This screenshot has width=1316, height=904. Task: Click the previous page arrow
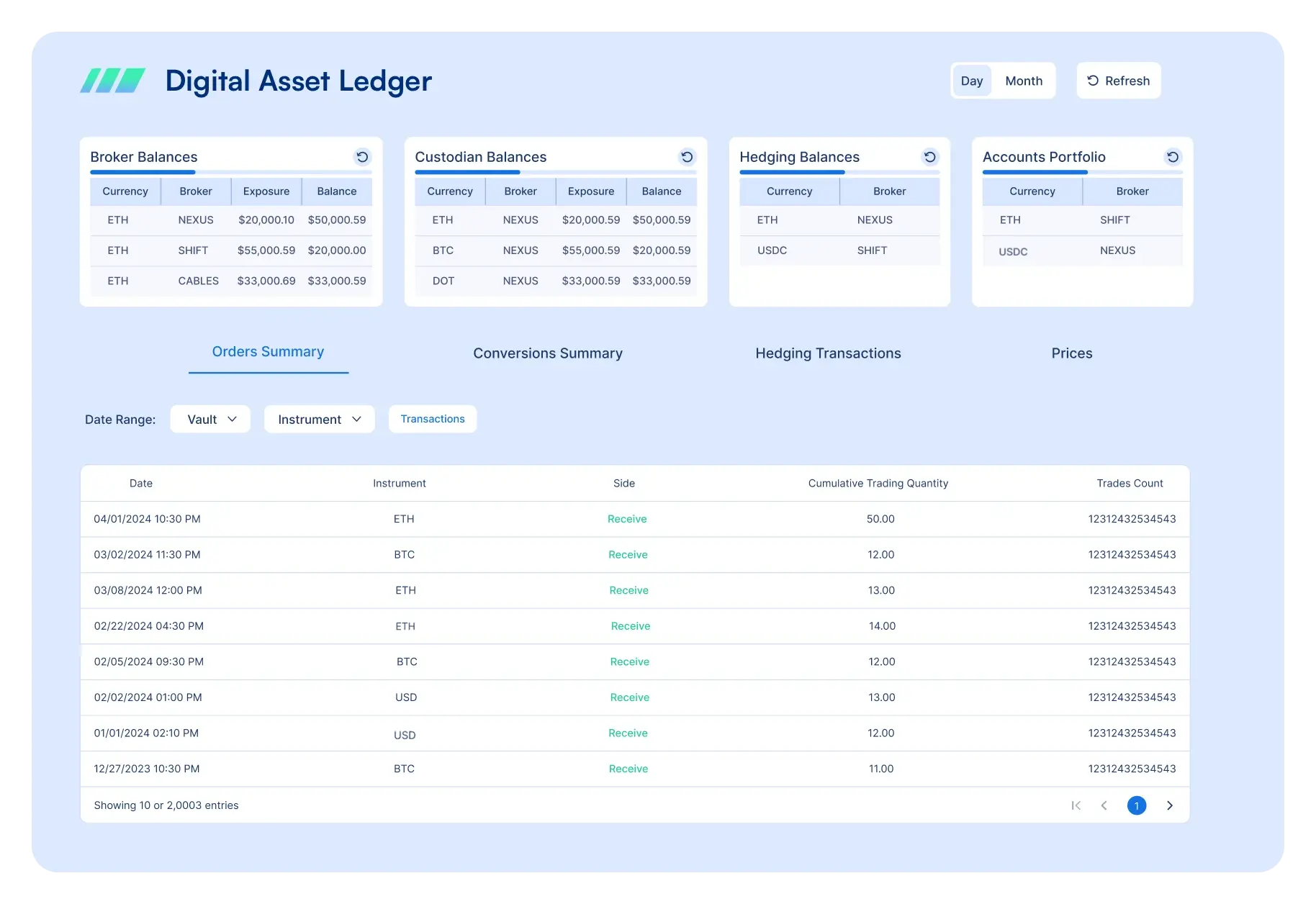(x=1104, y=805)
